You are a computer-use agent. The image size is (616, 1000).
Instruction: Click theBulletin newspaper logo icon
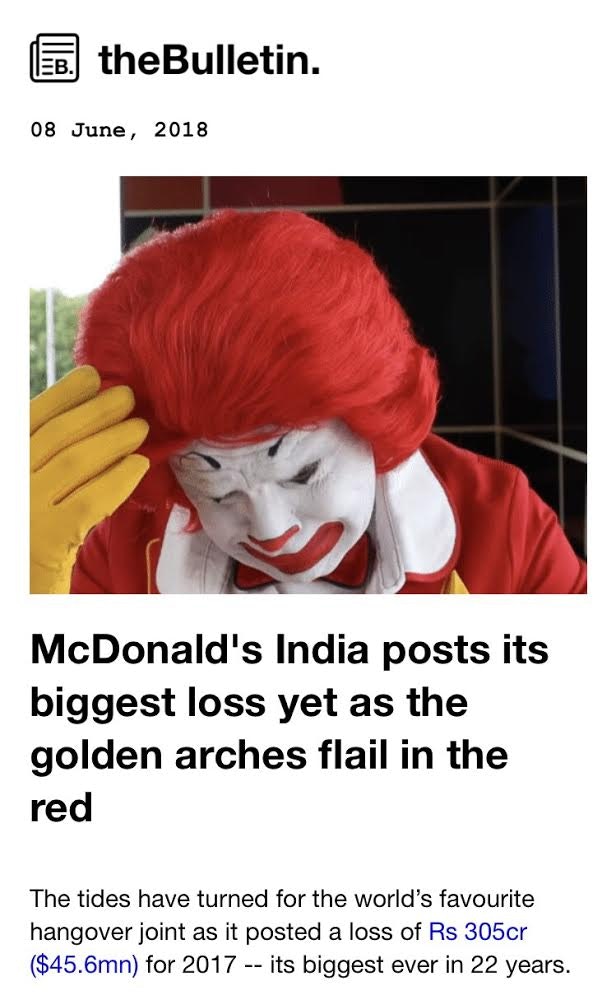point(55,58)
